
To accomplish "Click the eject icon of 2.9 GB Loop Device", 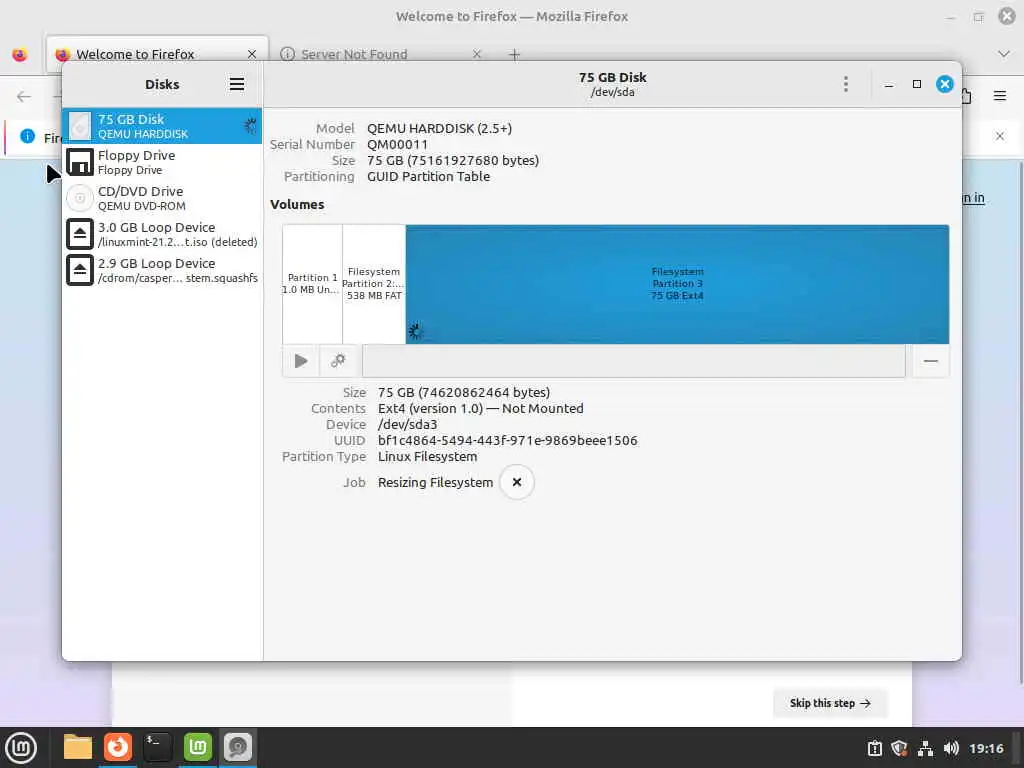I will pos(80,270).
